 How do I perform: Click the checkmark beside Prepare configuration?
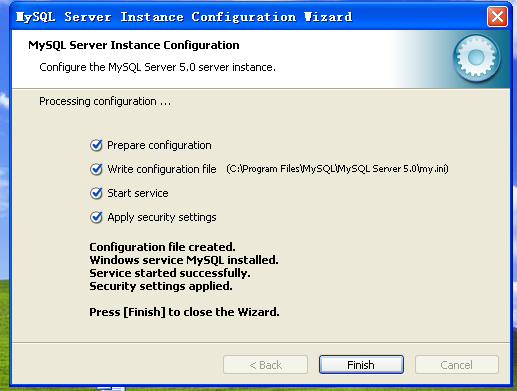pyautogui.click(x=96, y=145)
